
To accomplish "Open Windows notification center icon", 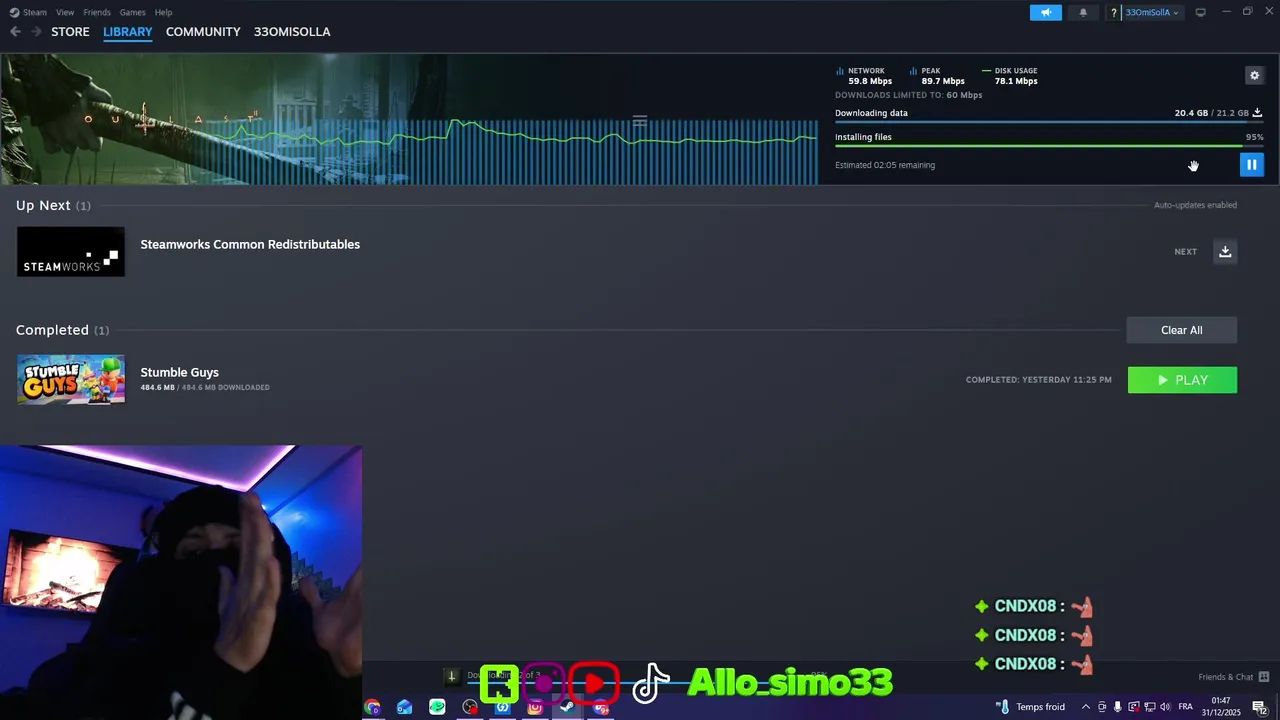I will click(1259, 707).
